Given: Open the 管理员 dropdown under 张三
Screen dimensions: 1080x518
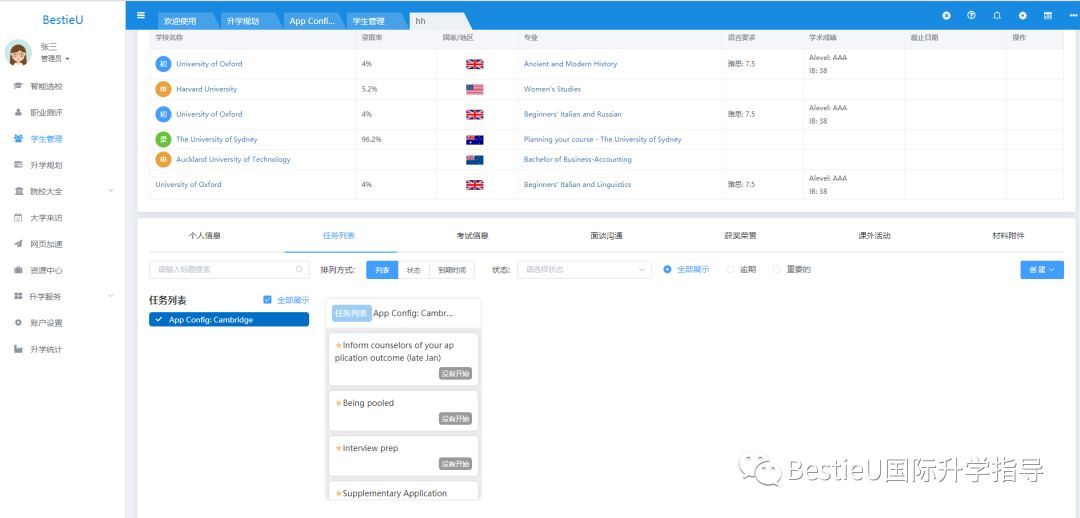Looking at the screenshot, I should point(55,59).
